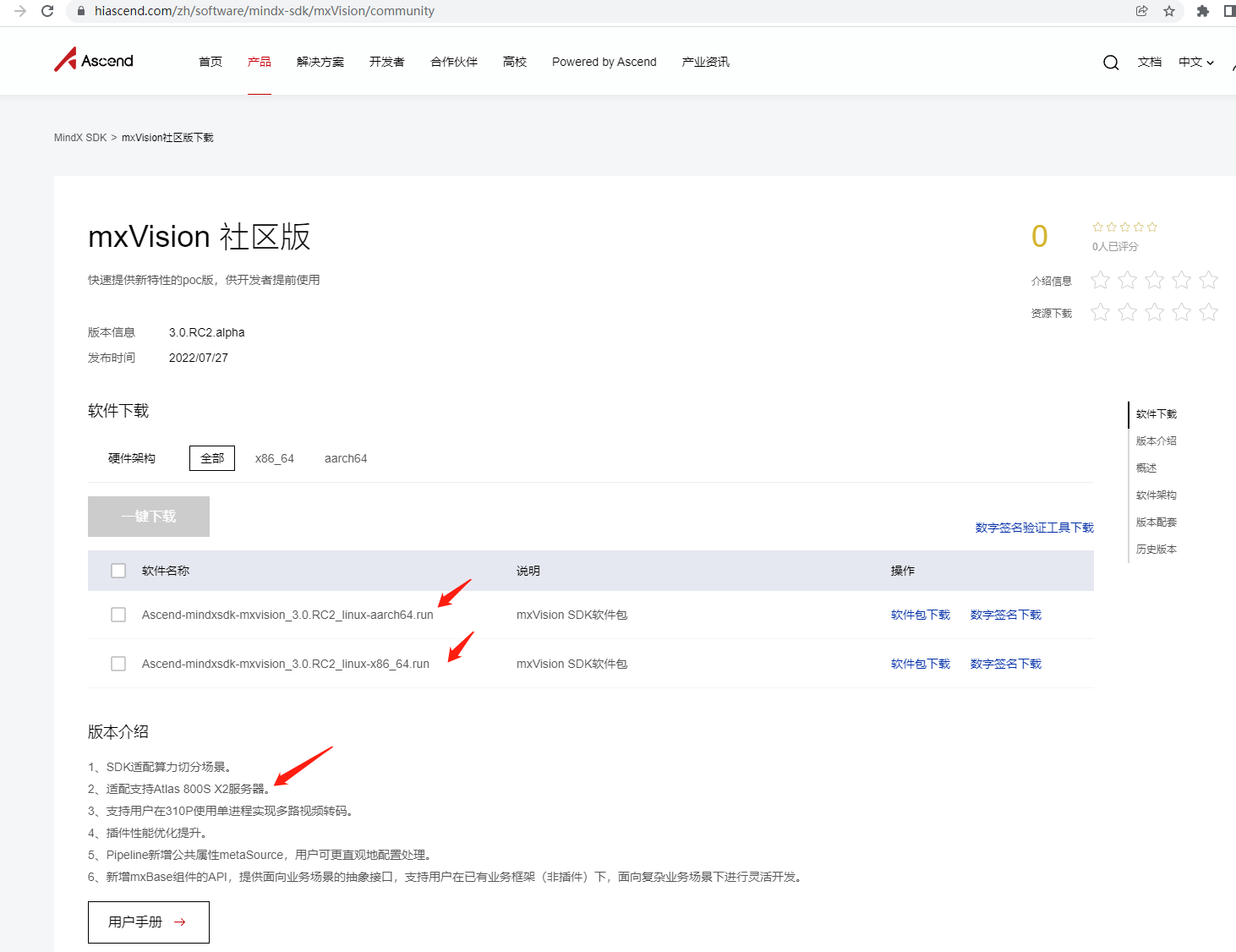The width and height of the screenshot is (1236, 952).
Task: Filter hardware architecture by x86_64
Action: [275, 458]
